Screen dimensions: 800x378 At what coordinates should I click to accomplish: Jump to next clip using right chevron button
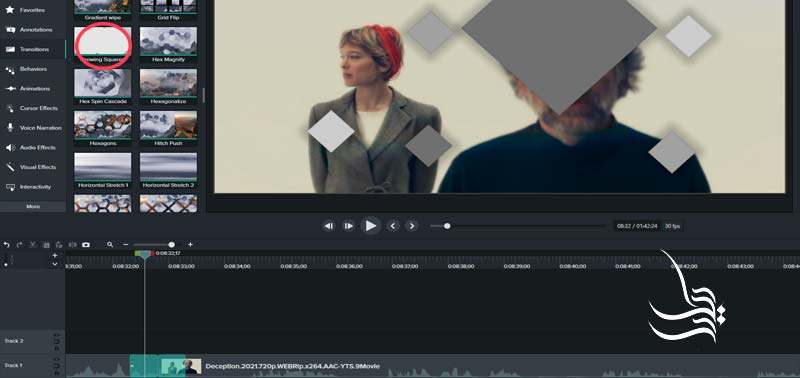[412, 225]
